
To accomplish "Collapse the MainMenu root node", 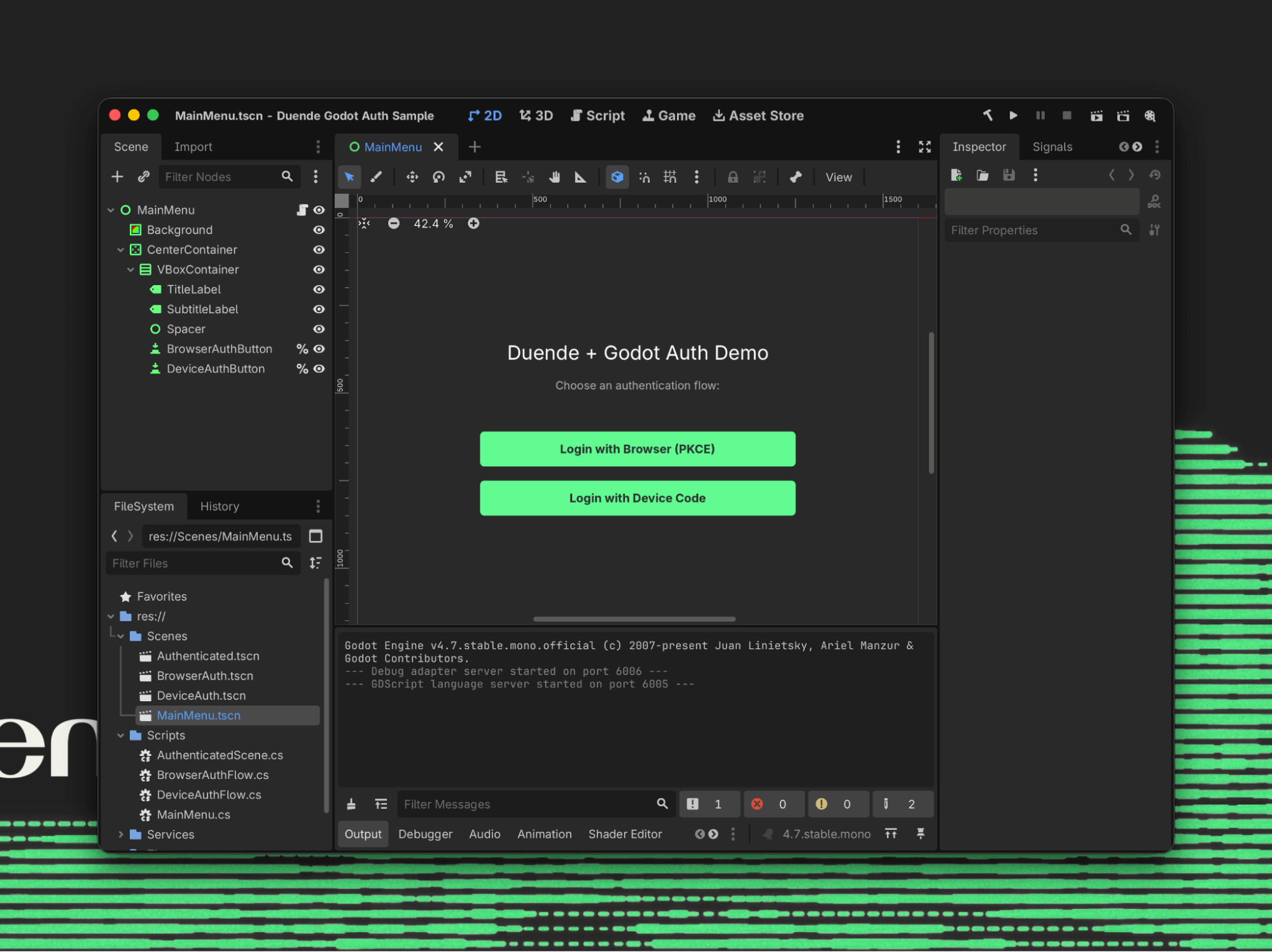I will pyautogui.click(x=111, y=210).
